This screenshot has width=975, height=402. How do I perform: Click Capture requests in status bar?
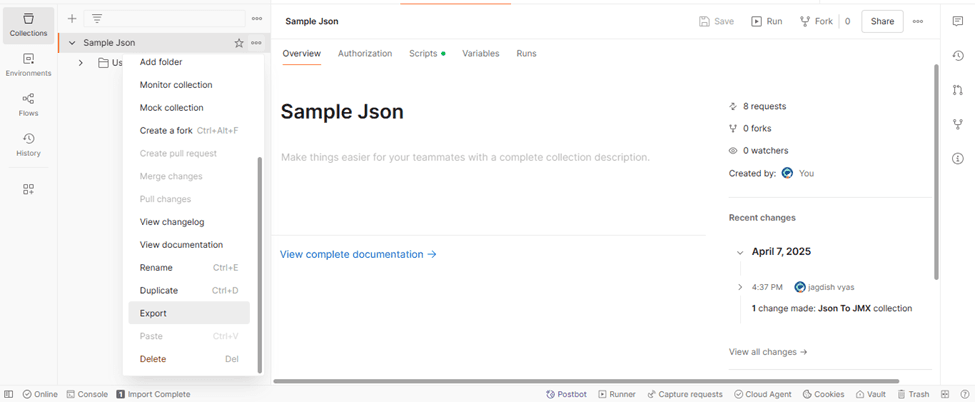click(685, 395)
